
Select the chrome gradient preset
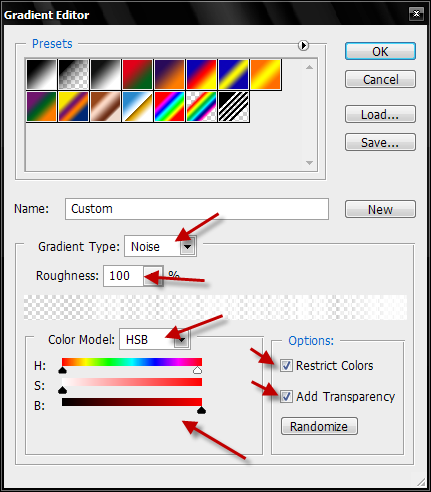pos(137,107)
